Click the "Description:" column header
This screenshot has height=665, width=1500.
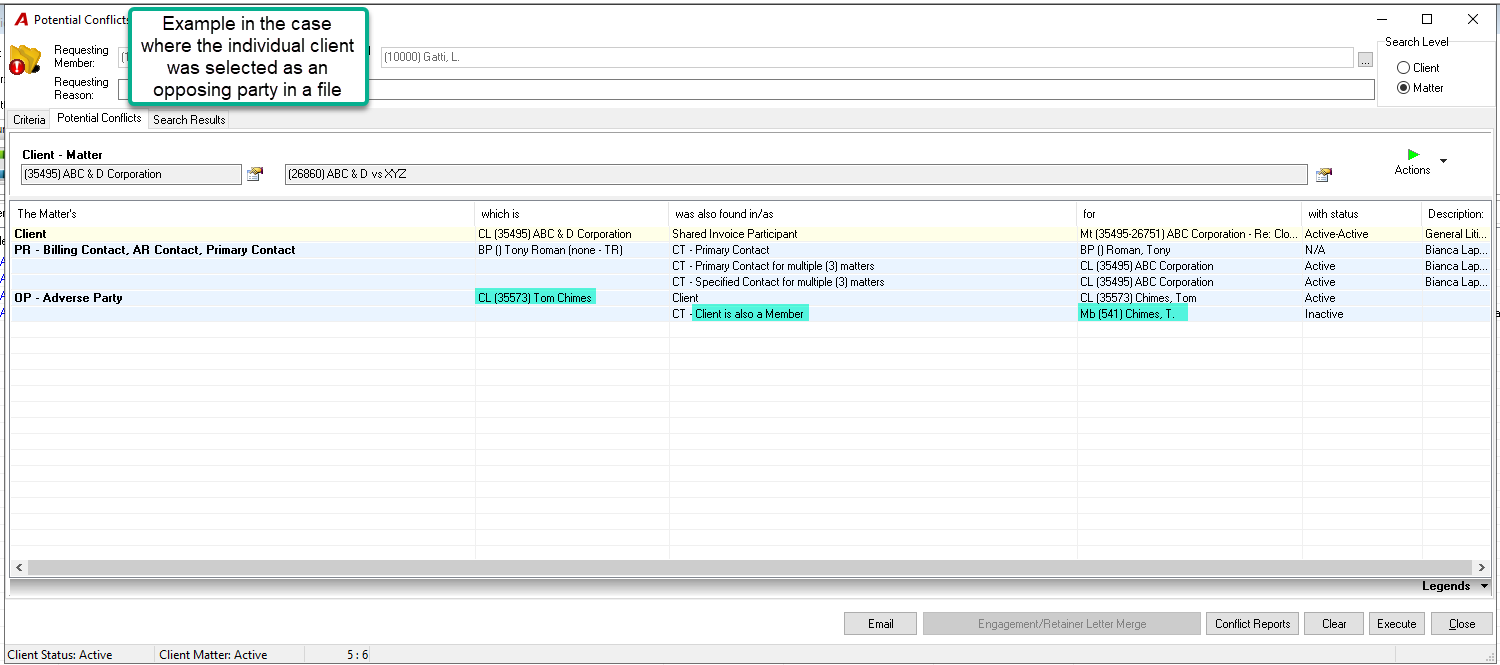pos(1455,214)
